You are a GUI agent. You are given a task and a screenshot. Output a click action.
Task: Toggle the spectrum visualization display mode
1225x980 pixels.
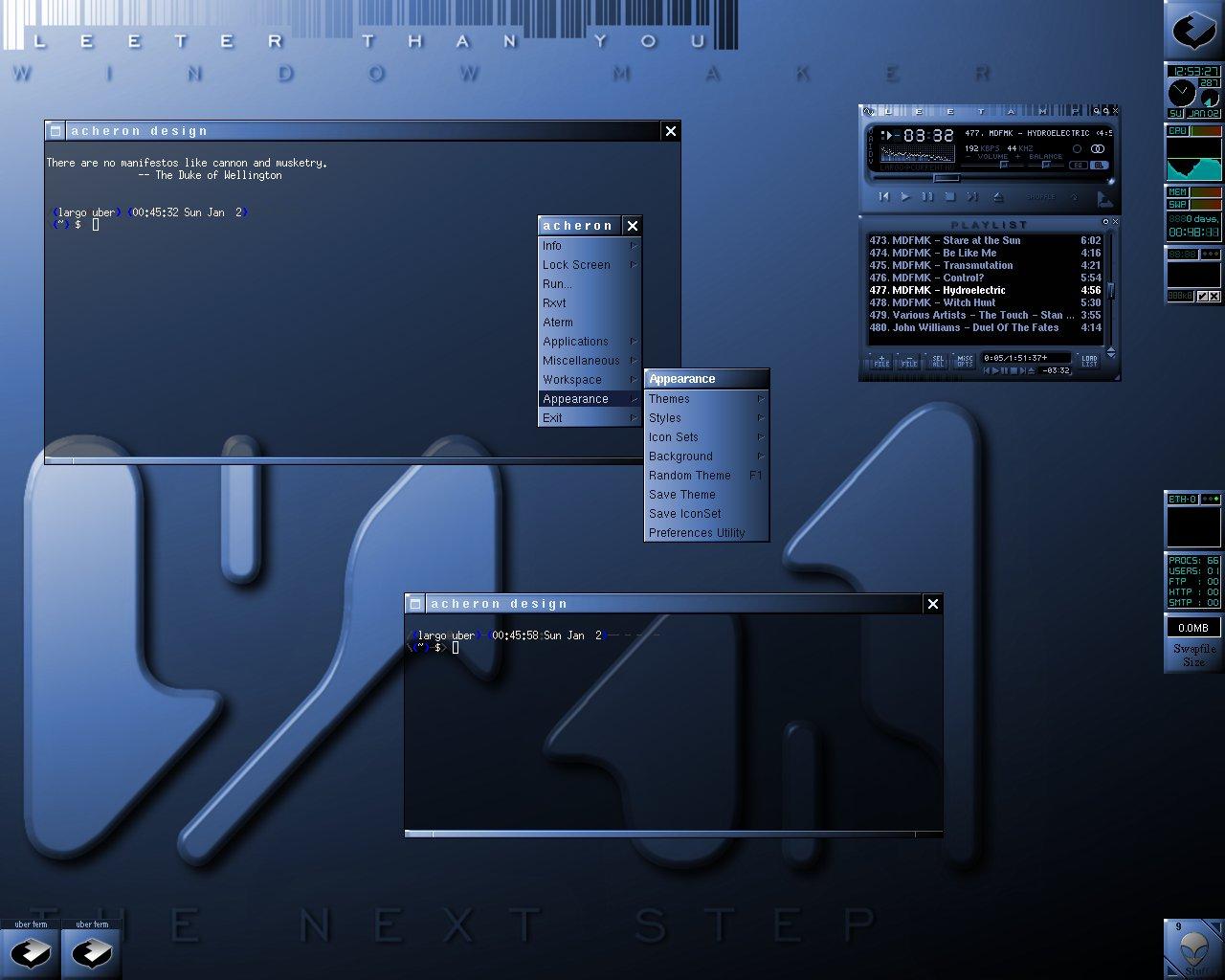click(x=917, y=153)
